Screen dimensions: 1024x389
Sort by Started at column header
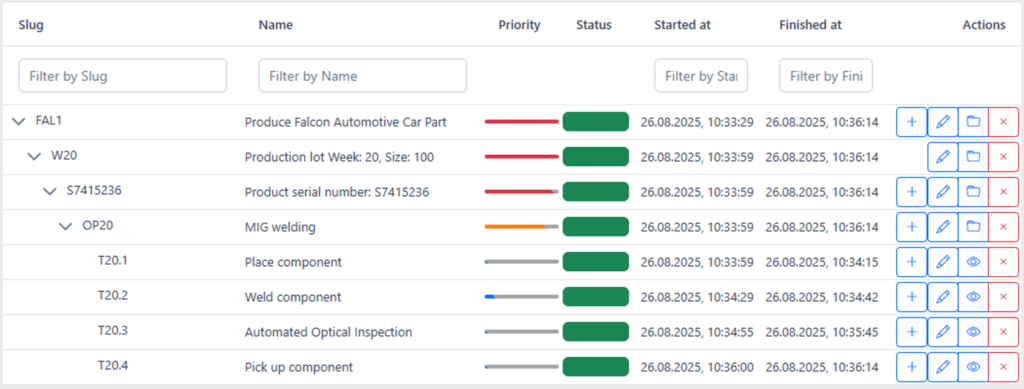pyautogui.click(x=682, y=25)
